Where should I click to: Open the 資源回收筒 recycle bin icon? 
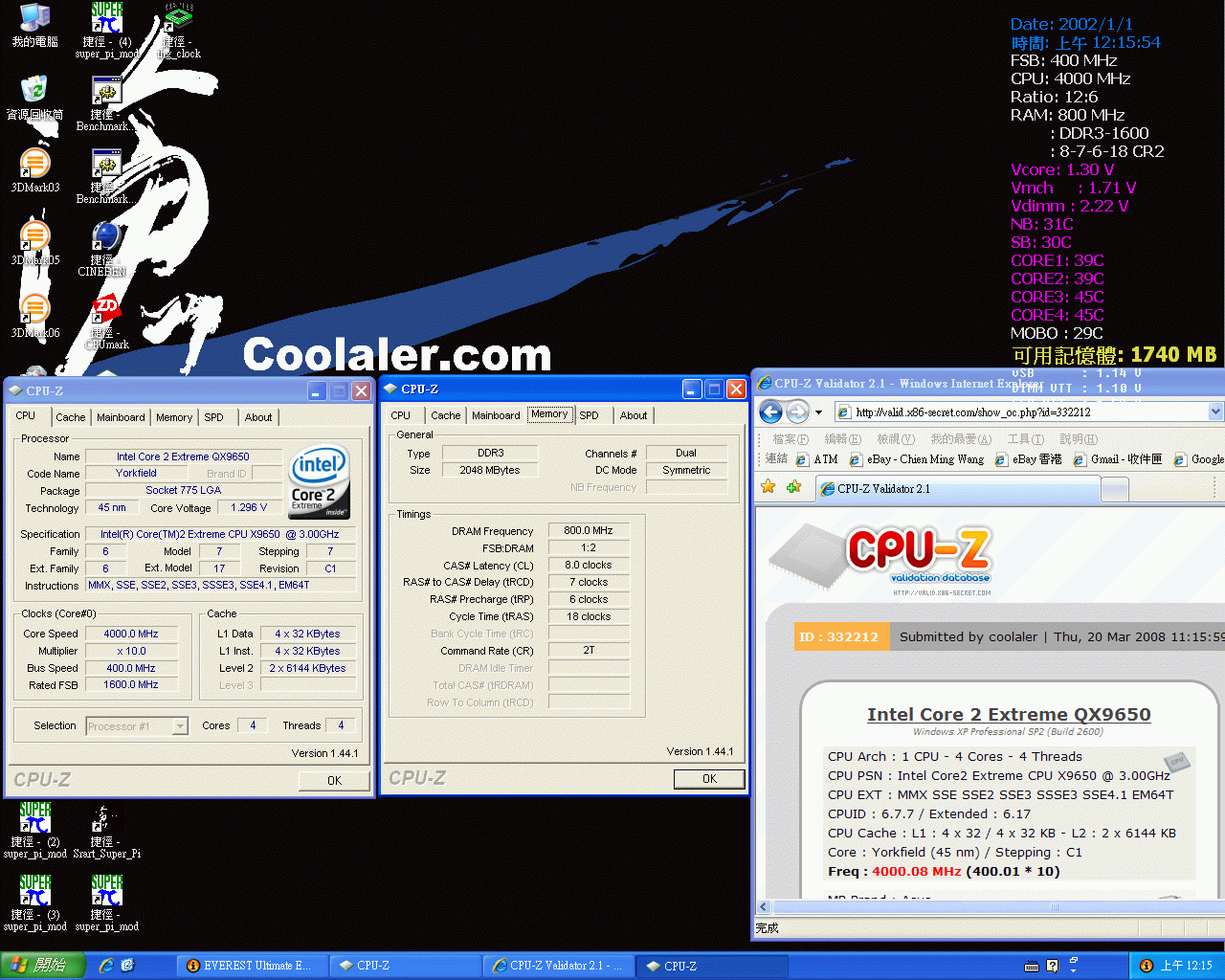pyautogui.click(x=34, y=98)
